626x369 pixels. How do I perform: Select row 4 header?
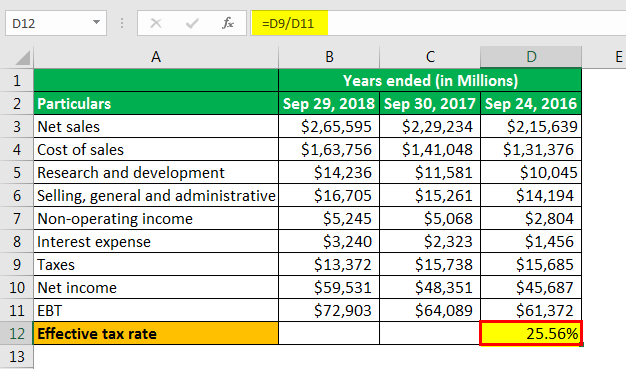pos(17,150)
